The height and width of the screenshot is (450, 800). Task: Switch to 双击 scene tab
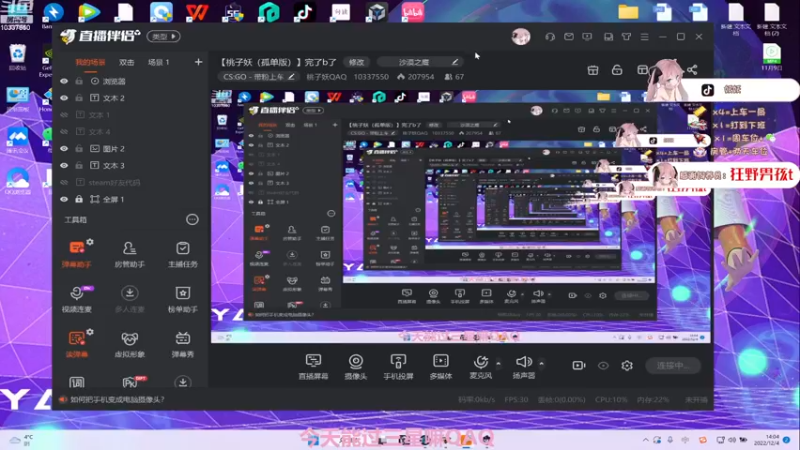click(127, 62)
